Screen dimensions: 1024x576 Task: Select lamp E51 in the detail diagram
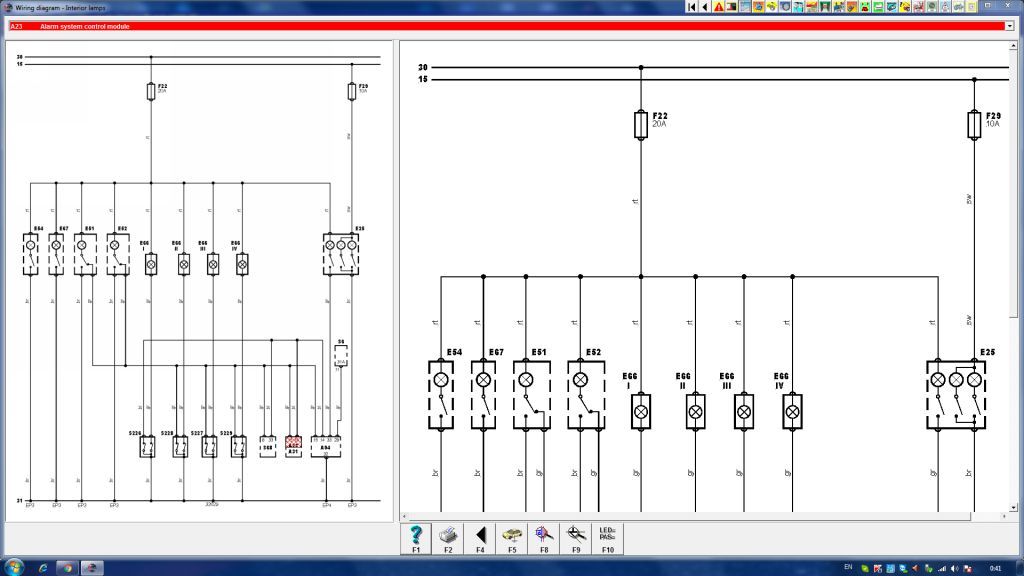532,394
